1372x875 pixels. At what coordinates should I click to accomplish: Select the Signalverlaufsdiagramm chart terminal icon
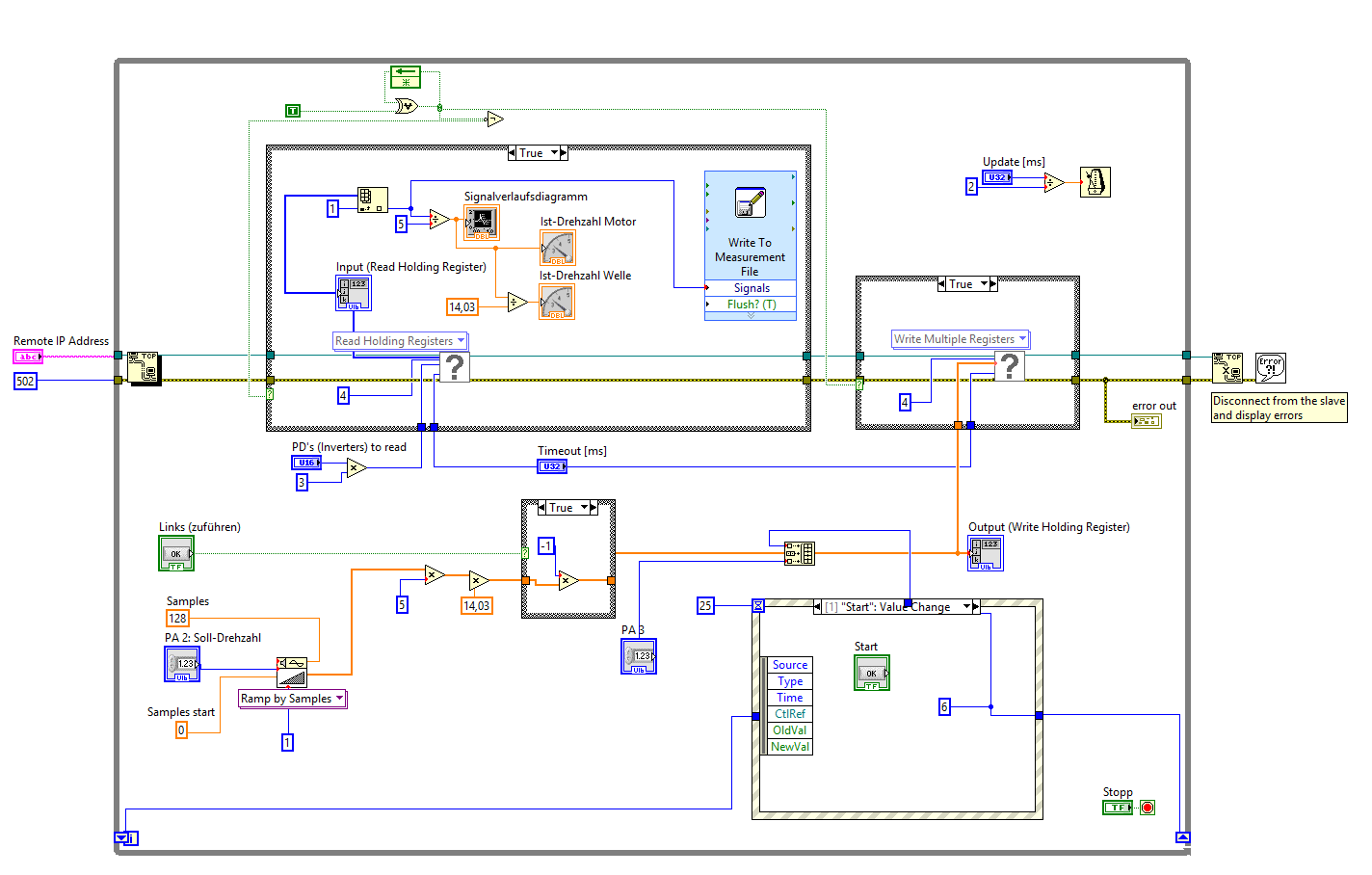tap(482, 223)
